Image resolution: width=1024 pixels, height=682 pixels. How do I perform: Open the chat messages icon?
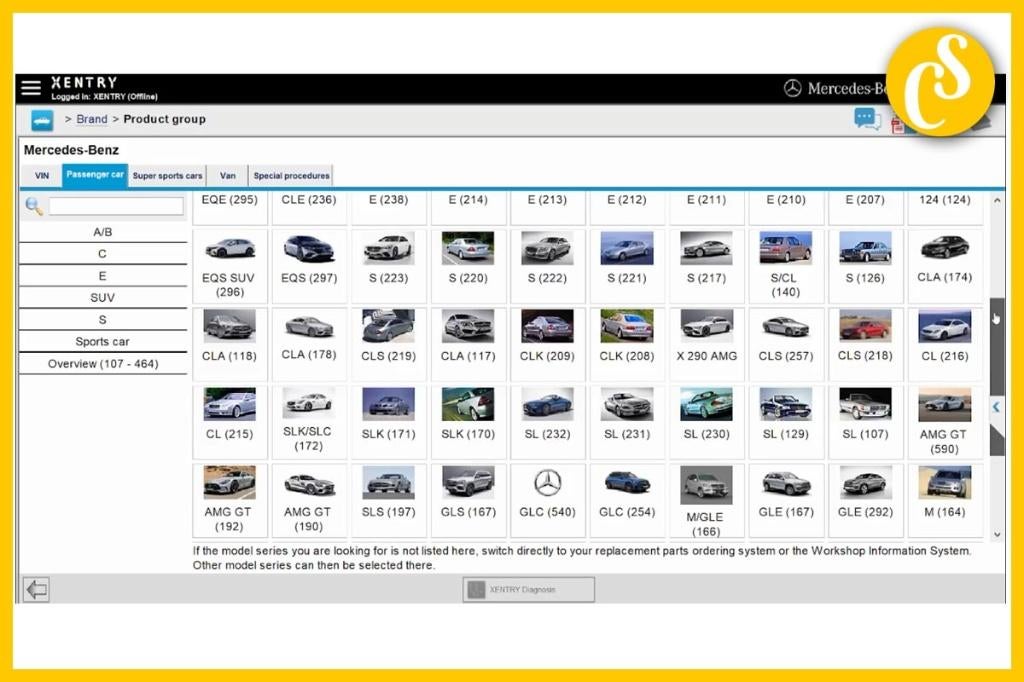click(866, 119)
